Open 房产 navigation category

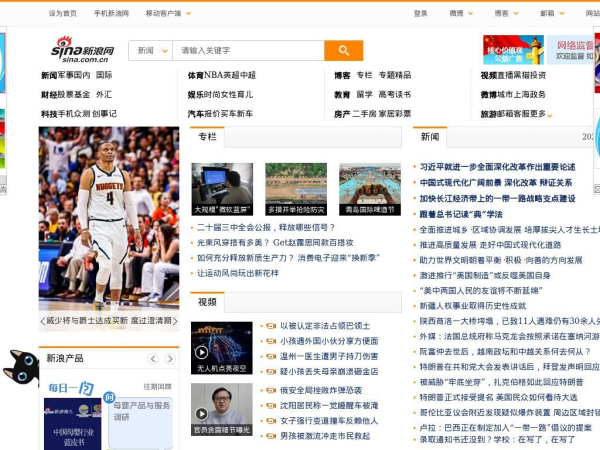pyautogui.click(x=342, y=114)
